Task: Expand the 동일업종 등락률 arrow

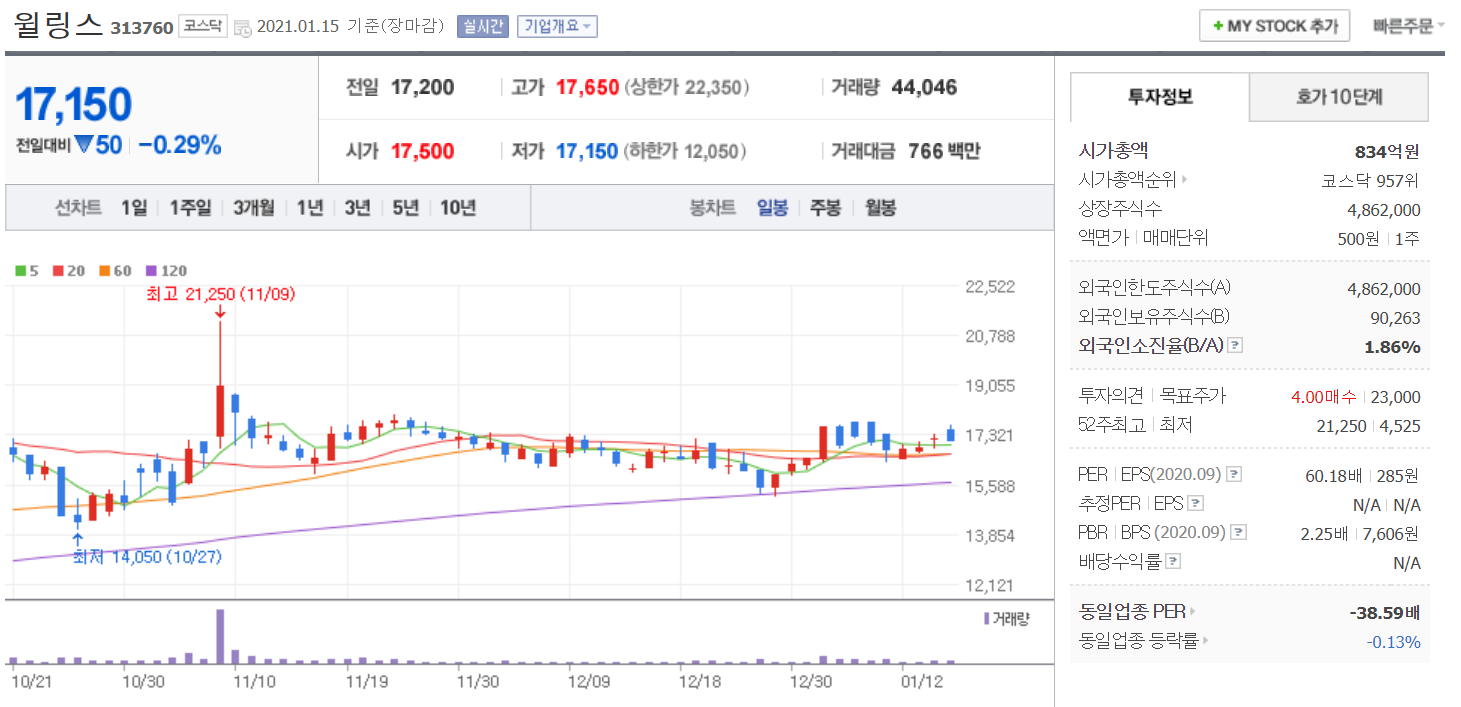Action: coord(1205,641)
